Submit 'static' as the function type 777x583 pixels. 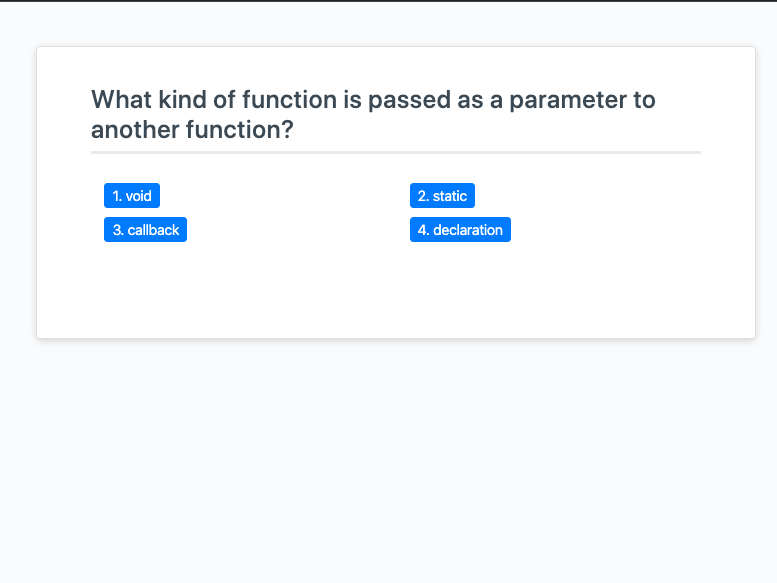click(x=443, y=196)
